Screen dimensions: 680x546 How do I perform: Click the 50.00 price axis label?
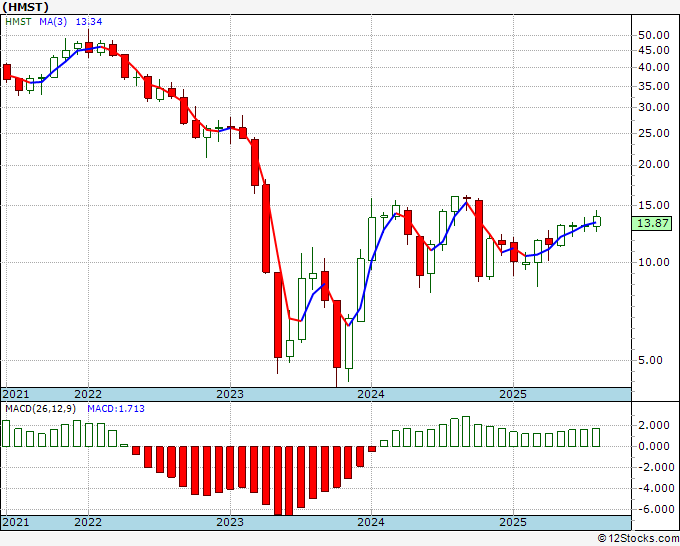pos(654,36)
